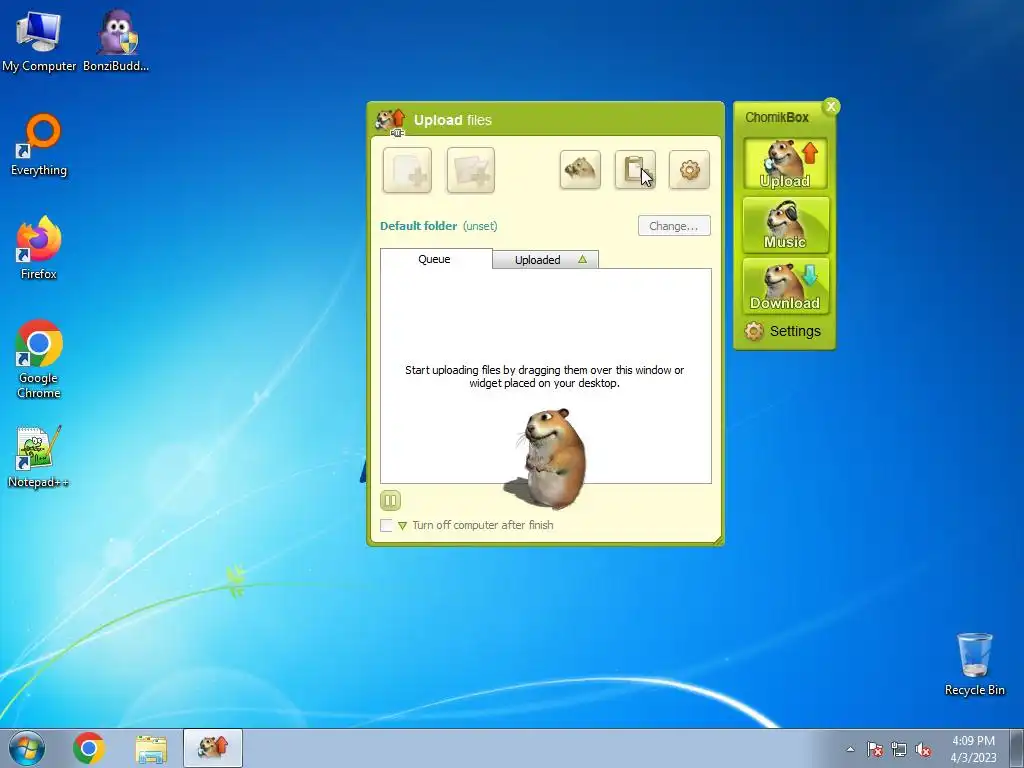Click the window resize grip corner

point(718,539)
